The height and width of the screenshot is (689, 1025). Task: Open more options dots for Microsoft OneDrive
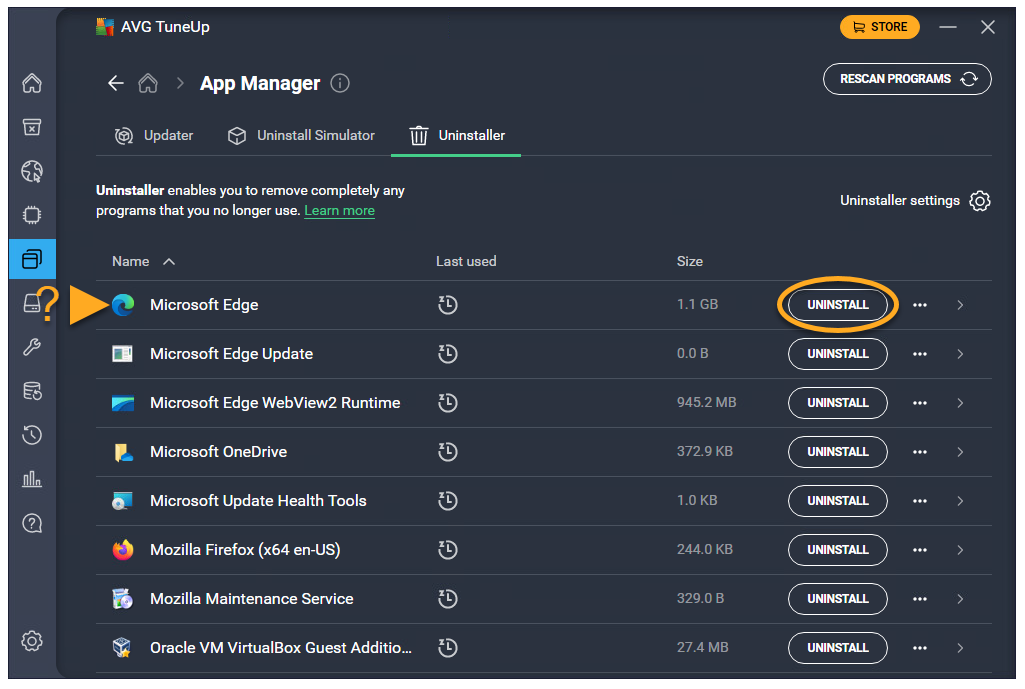(x=920, y=452)
